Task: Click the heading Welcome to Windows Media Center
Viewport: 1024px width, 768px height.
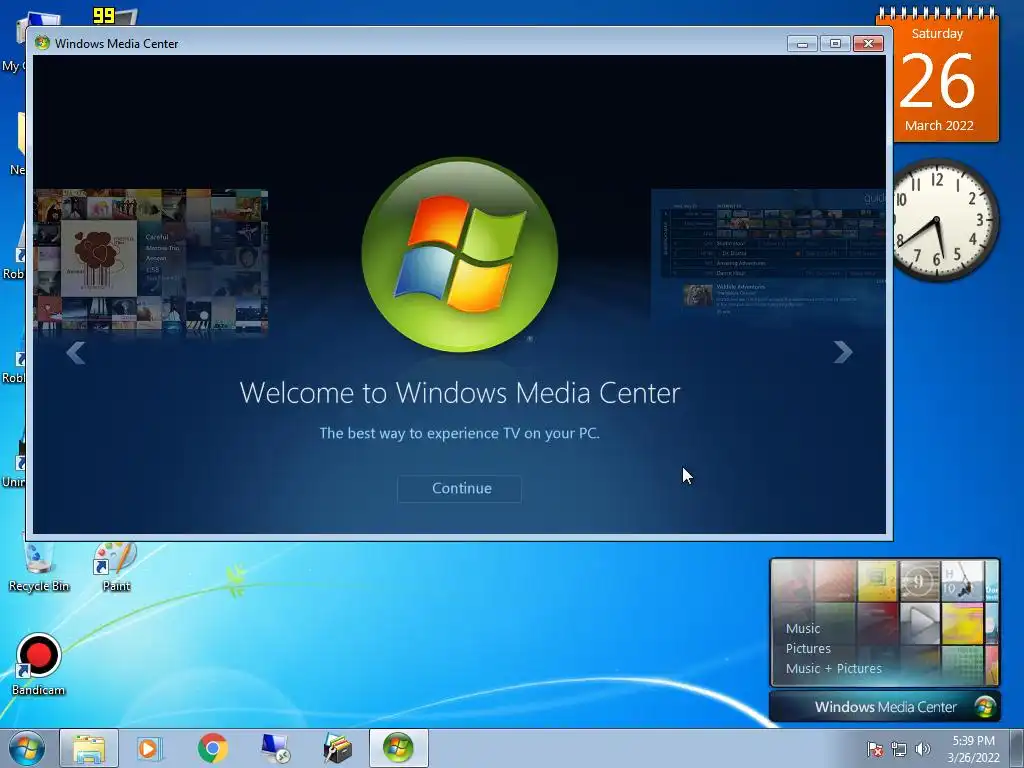Action: click(x=460, y=392)
